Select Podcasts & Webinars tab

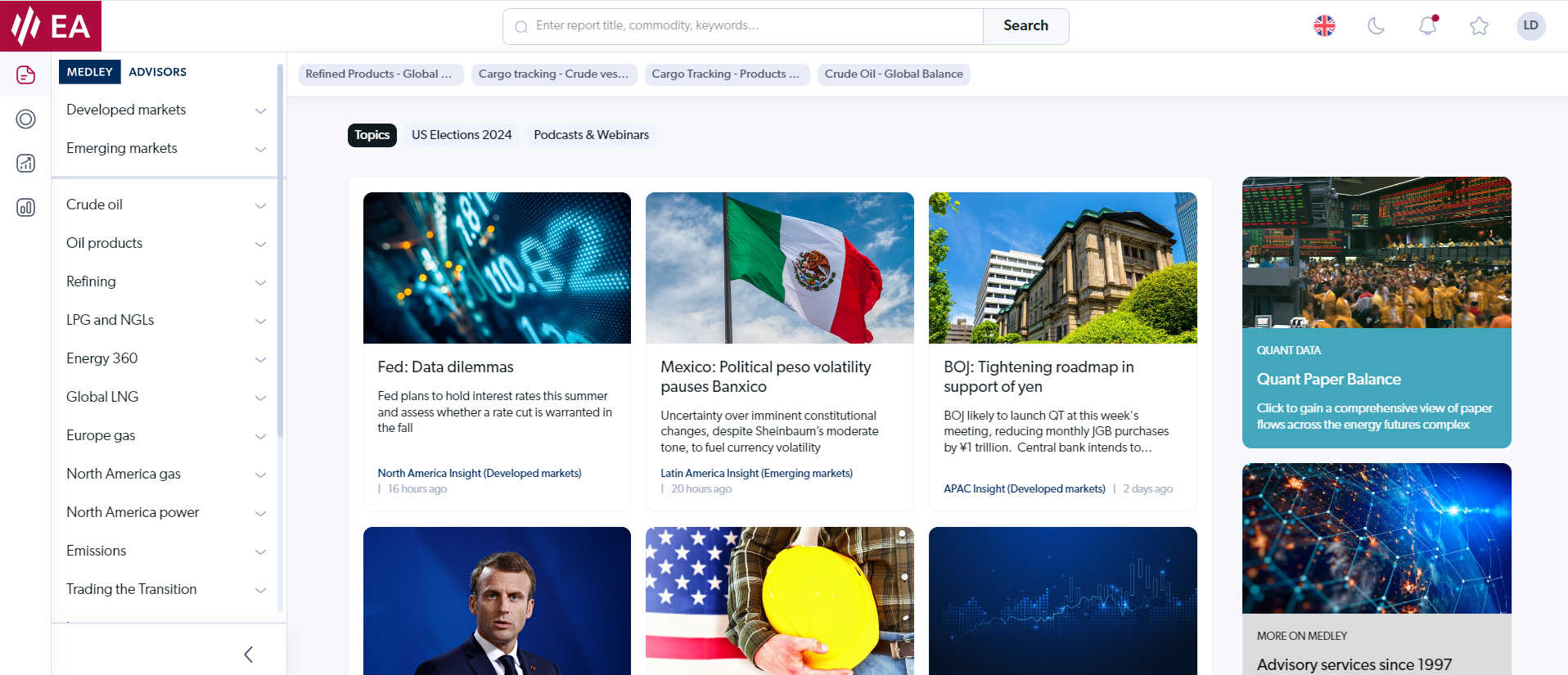point(591,135)
